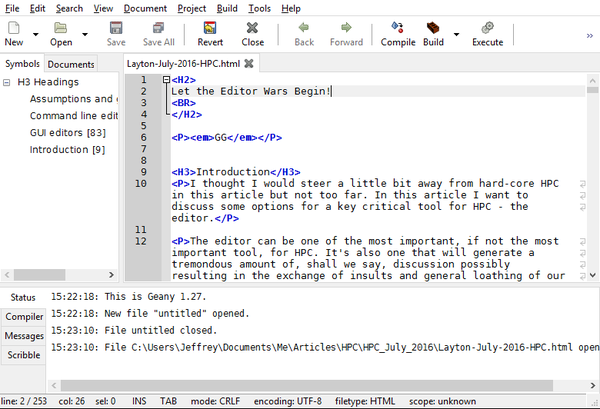Click the Revert toolbar icon
Screen dimensions: 600x409
pos(210,28)
